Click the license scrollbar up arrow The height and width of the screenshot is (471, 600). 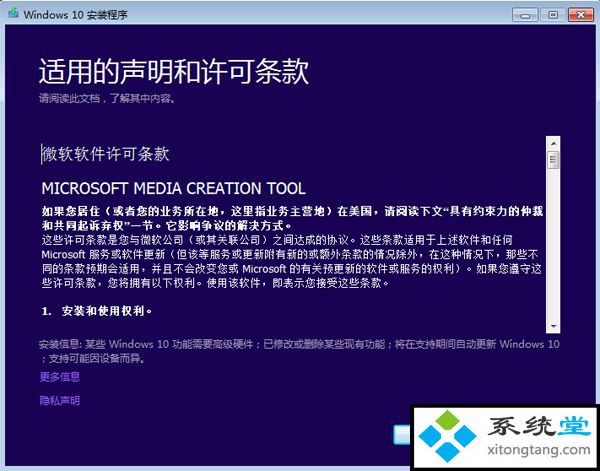click(x=553, y=143)
